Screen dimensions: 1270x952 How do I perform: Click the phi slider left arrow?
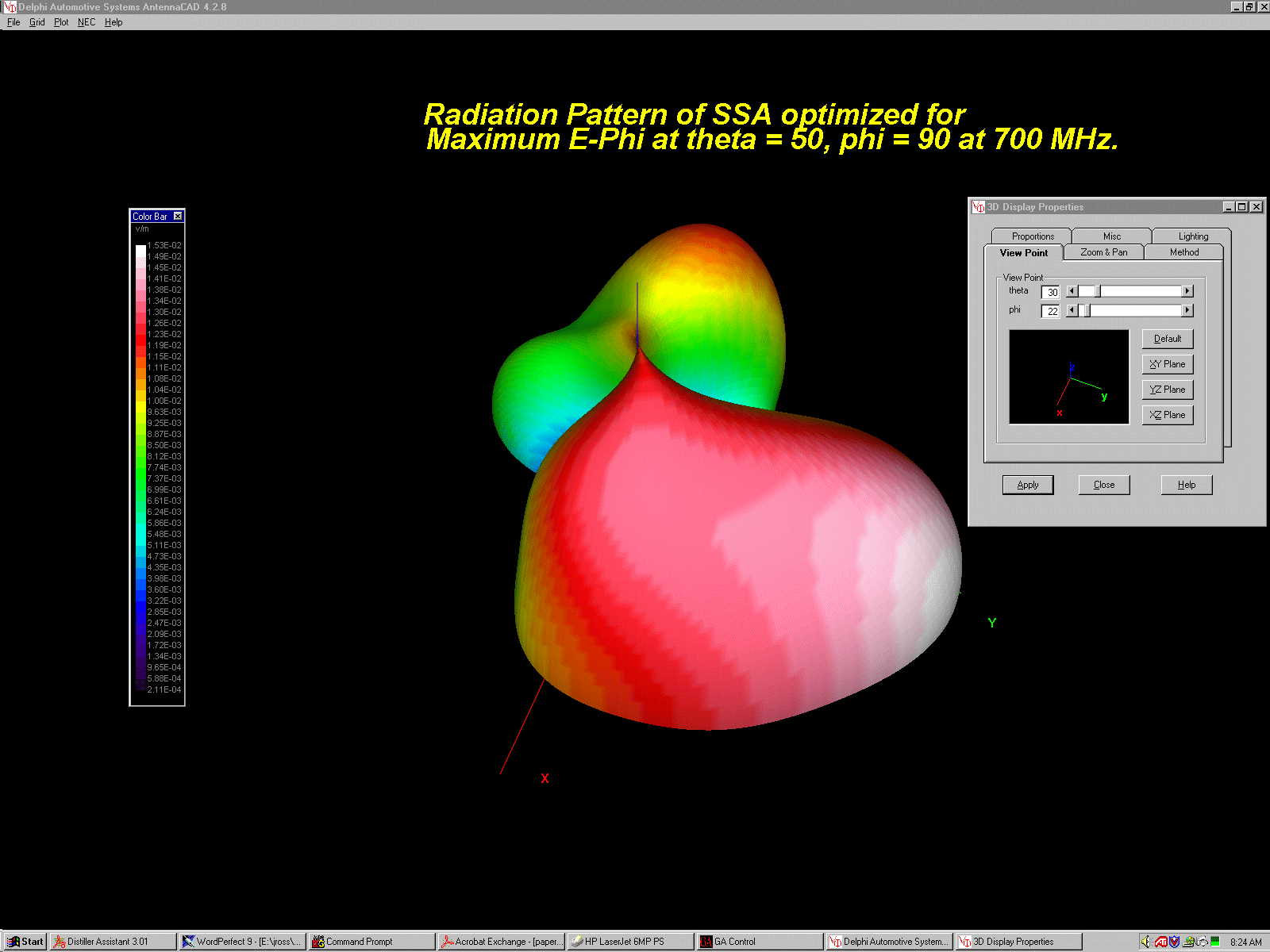(1072, 310)
